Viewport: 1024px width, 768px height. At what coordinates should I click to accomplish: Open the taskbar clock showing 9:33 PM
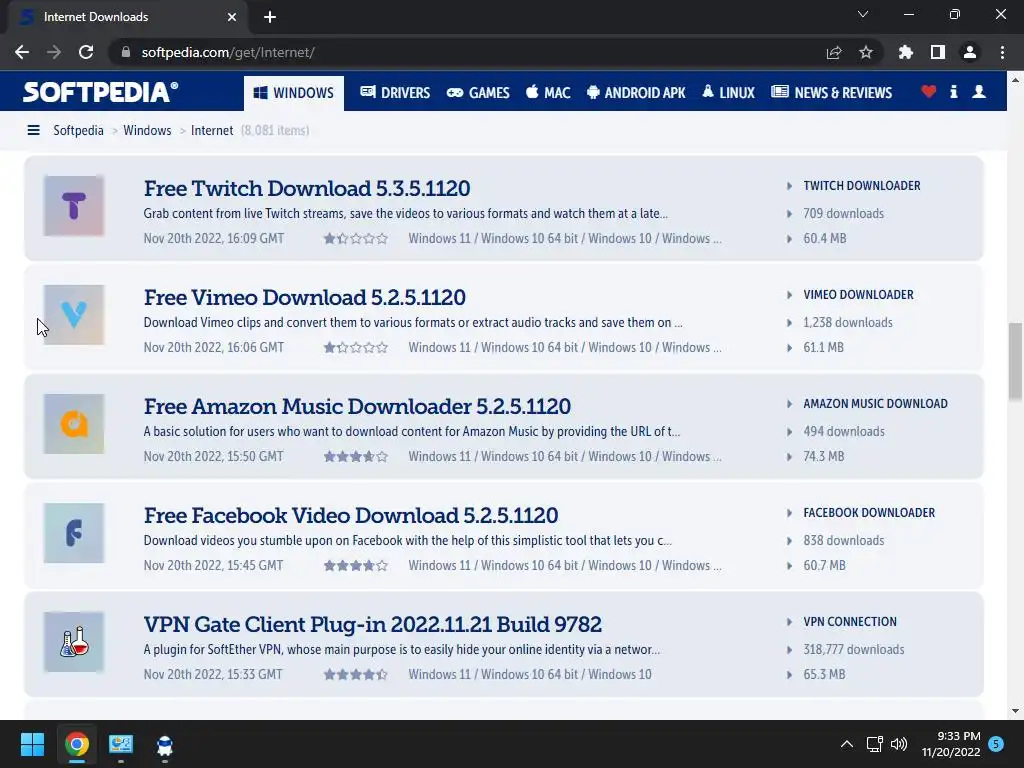coord(951,744)
